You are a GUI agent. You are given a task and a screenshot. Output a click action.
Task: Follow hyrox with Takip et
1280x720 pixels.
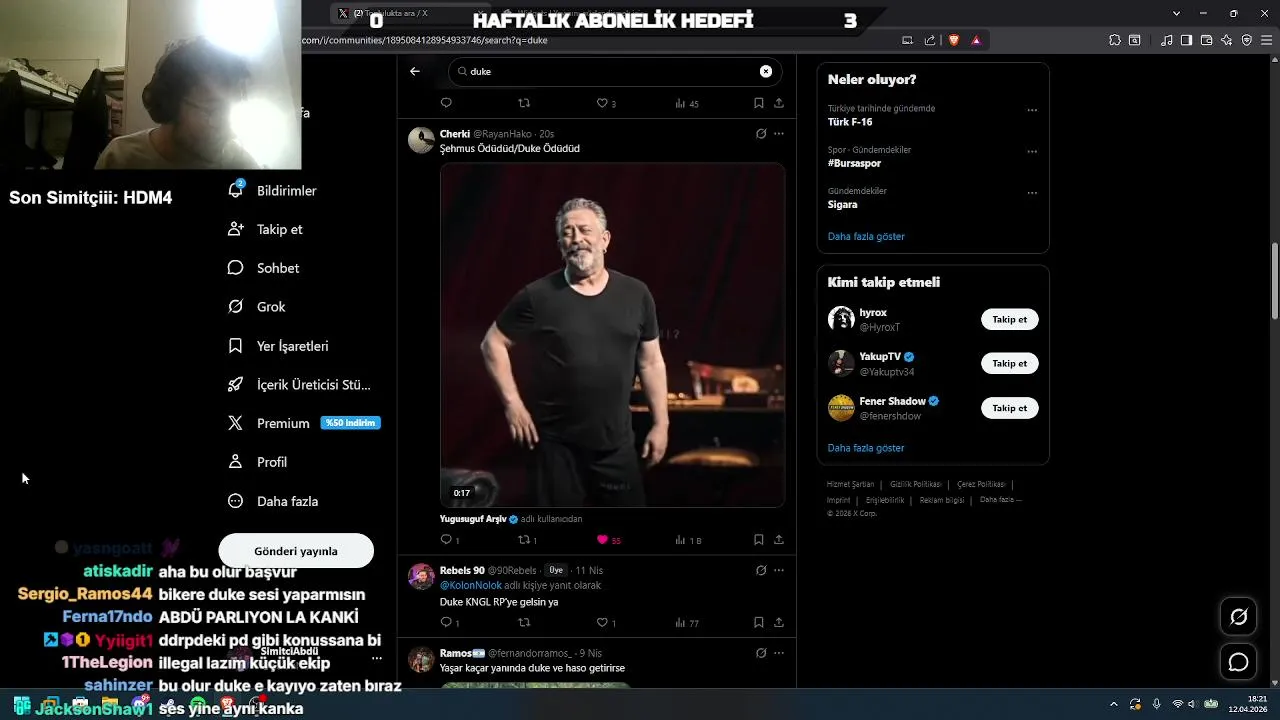tap(1009, 320)
